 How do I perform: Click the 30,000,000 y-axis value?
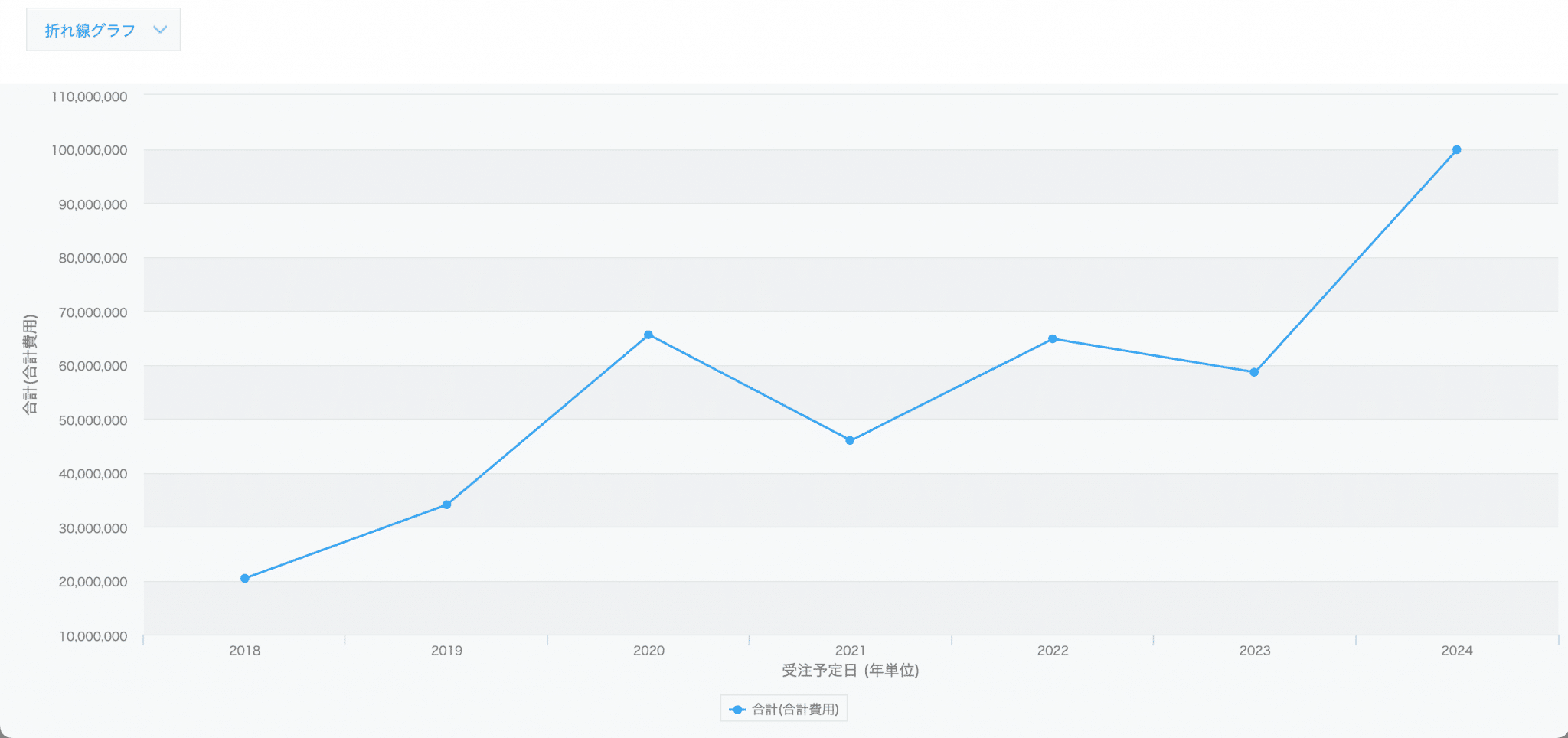pos(93,528)
